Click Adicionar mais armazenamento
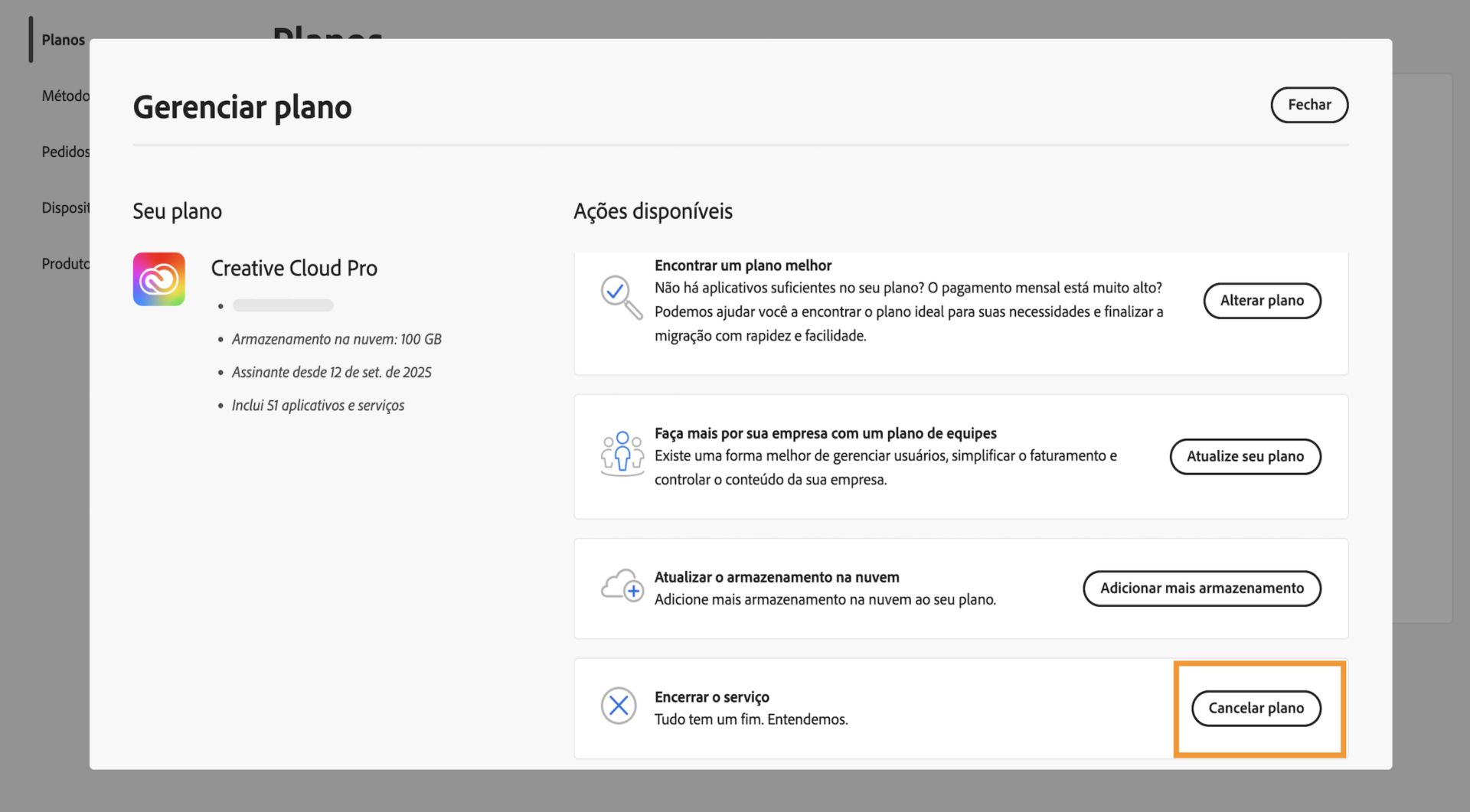 point(1201,588)
